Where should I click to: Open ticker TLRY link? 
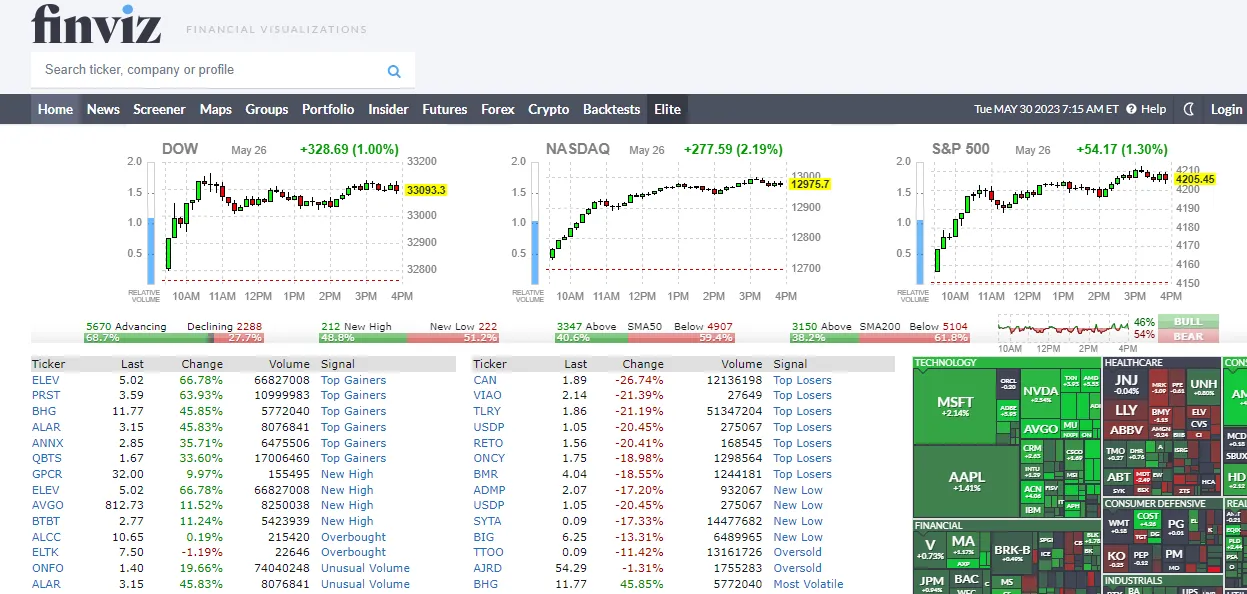pos(487,412)
